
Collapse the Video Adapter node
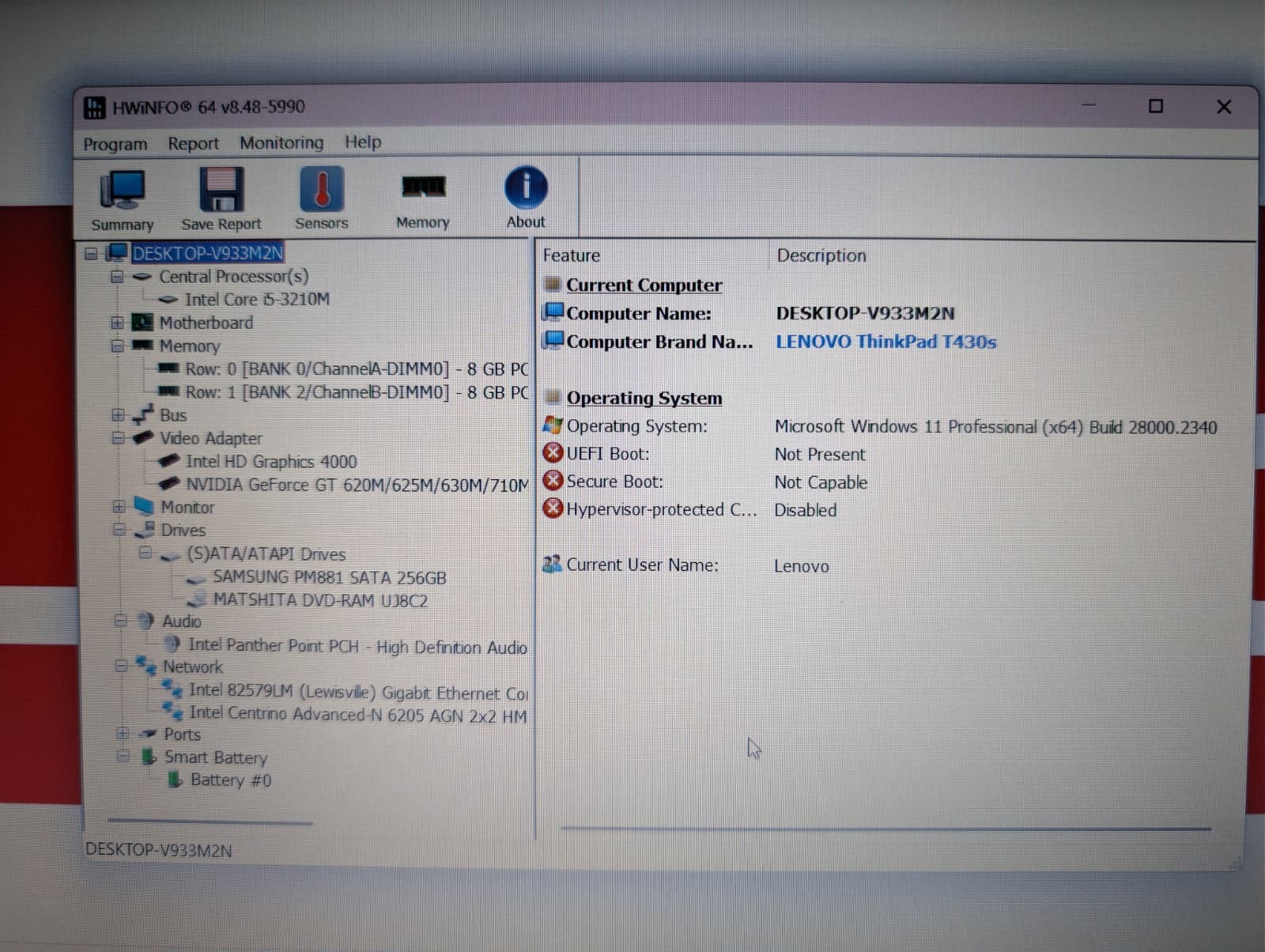118,438
